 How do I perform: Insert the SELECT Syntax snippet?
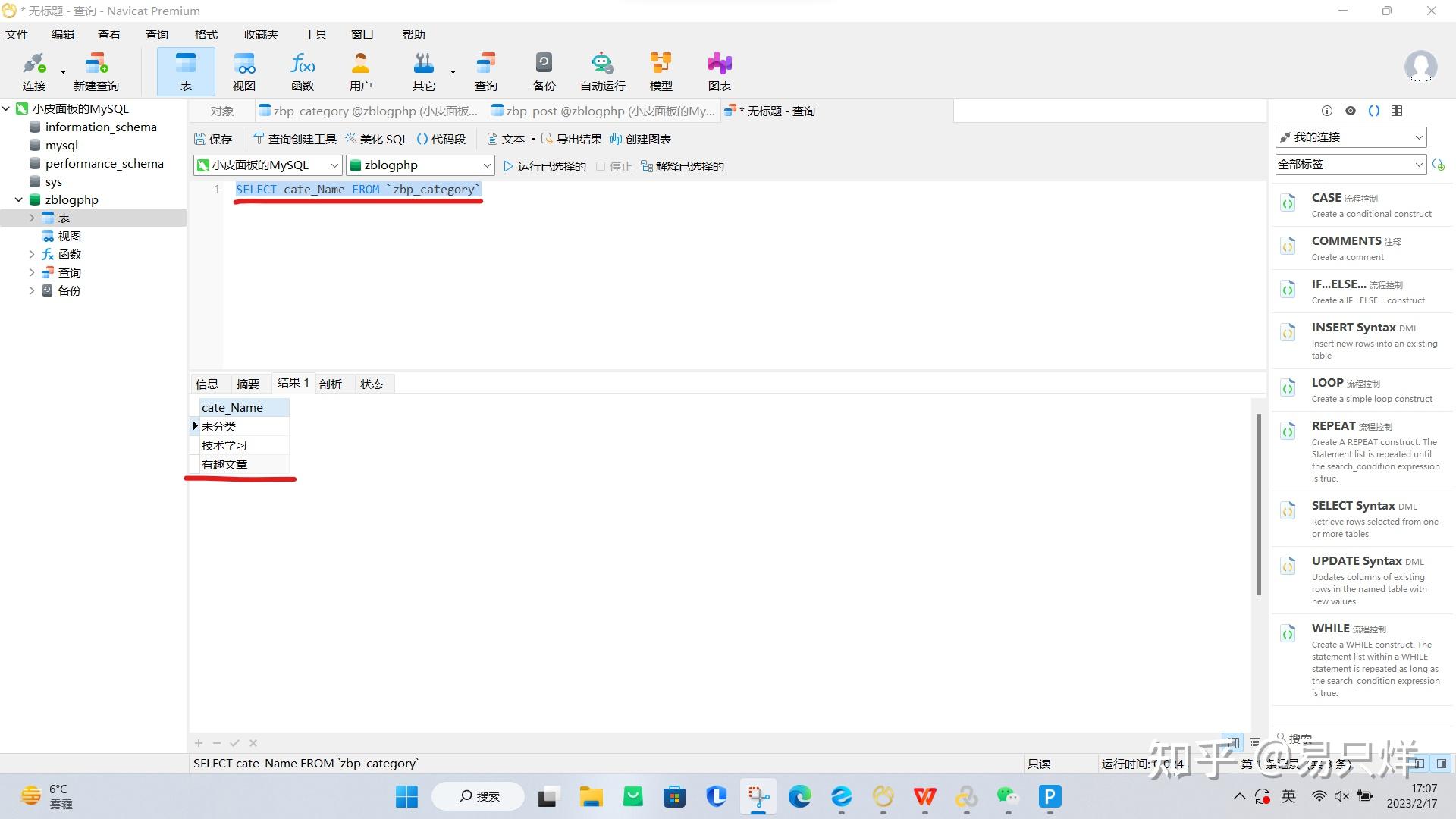[x=1363, y=519]
